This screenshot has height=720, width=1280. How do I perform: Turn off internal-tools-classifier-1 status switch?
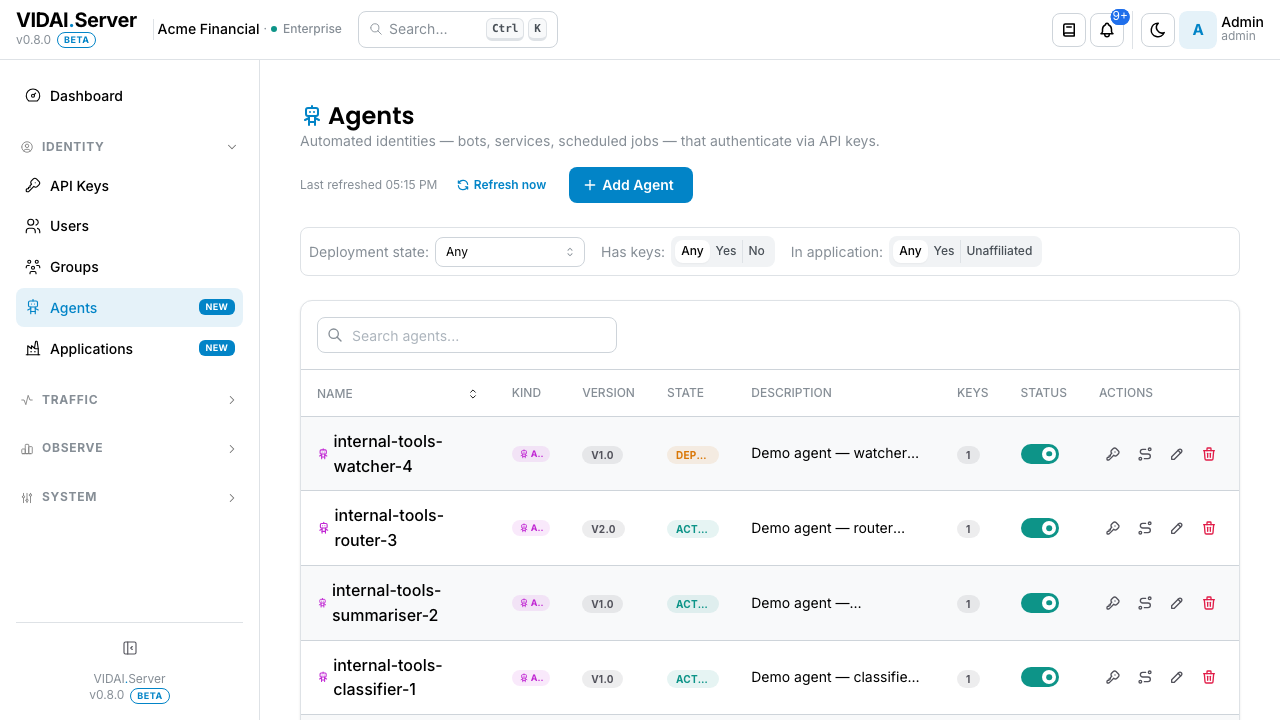point(1040,677)
